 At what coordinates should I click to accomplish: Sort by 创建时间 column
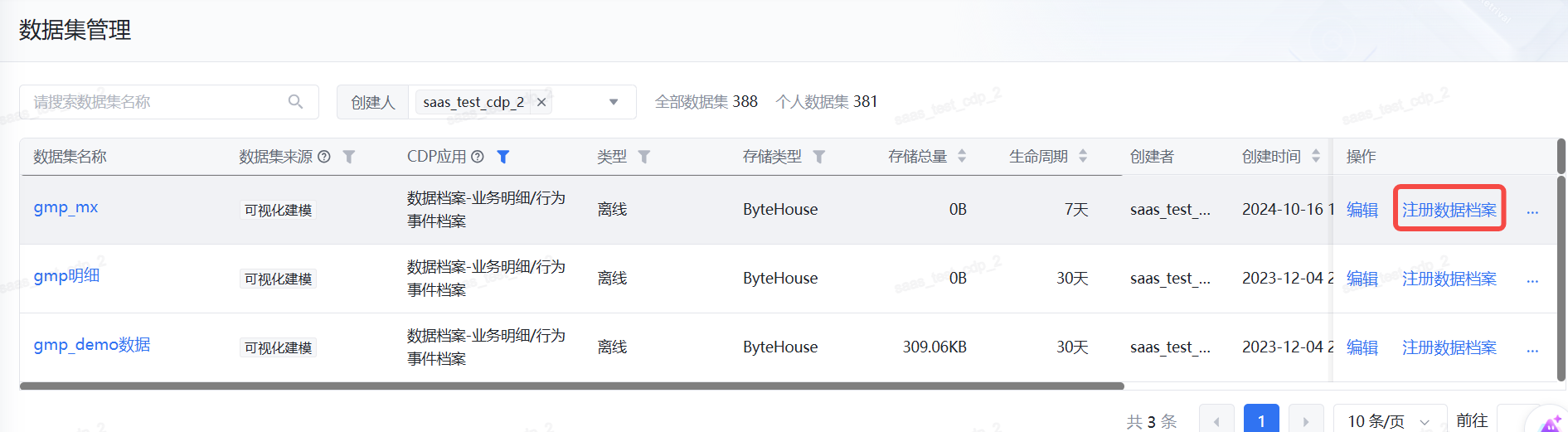click(x=1315, y=156)
